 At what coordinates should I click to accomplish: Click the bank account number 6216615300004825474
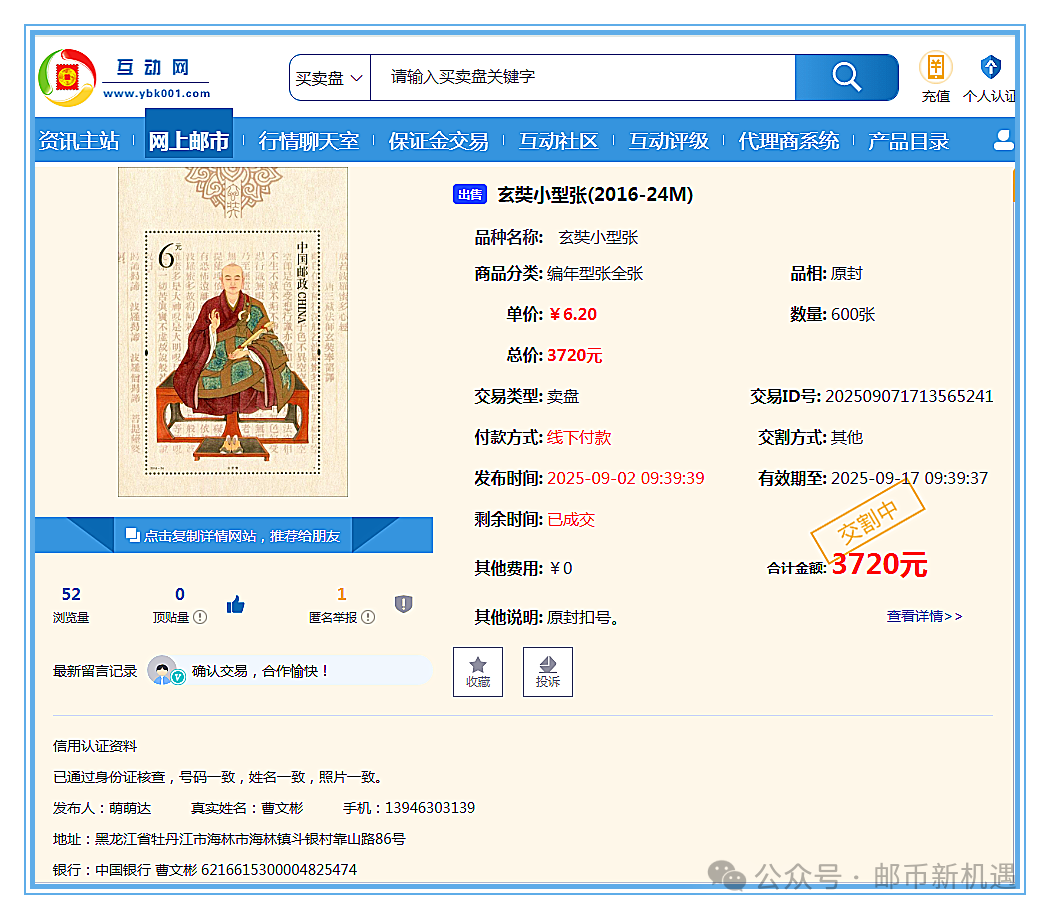(x=279, y=869)
